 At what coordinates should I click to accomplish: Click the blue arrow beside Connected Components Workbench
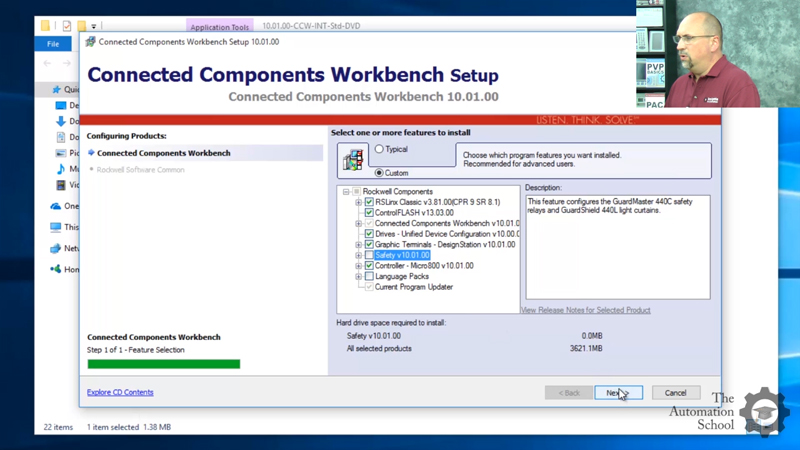coord(91,153)
